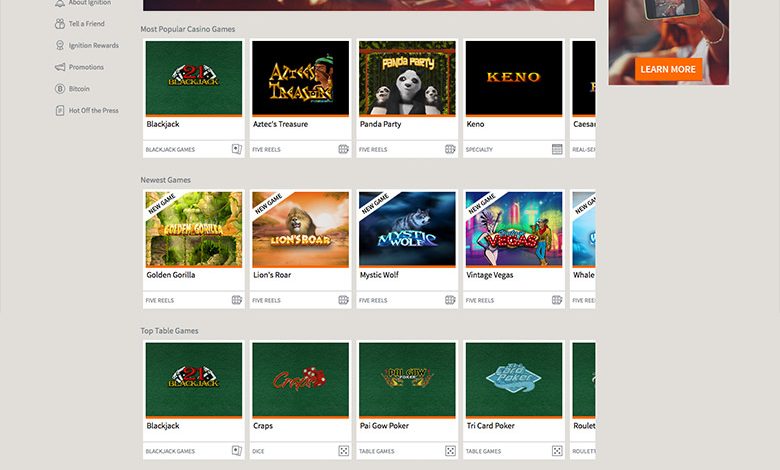
Task: Click the cards icon on Most Popular Blackjack tile
Action: (237, 149)
